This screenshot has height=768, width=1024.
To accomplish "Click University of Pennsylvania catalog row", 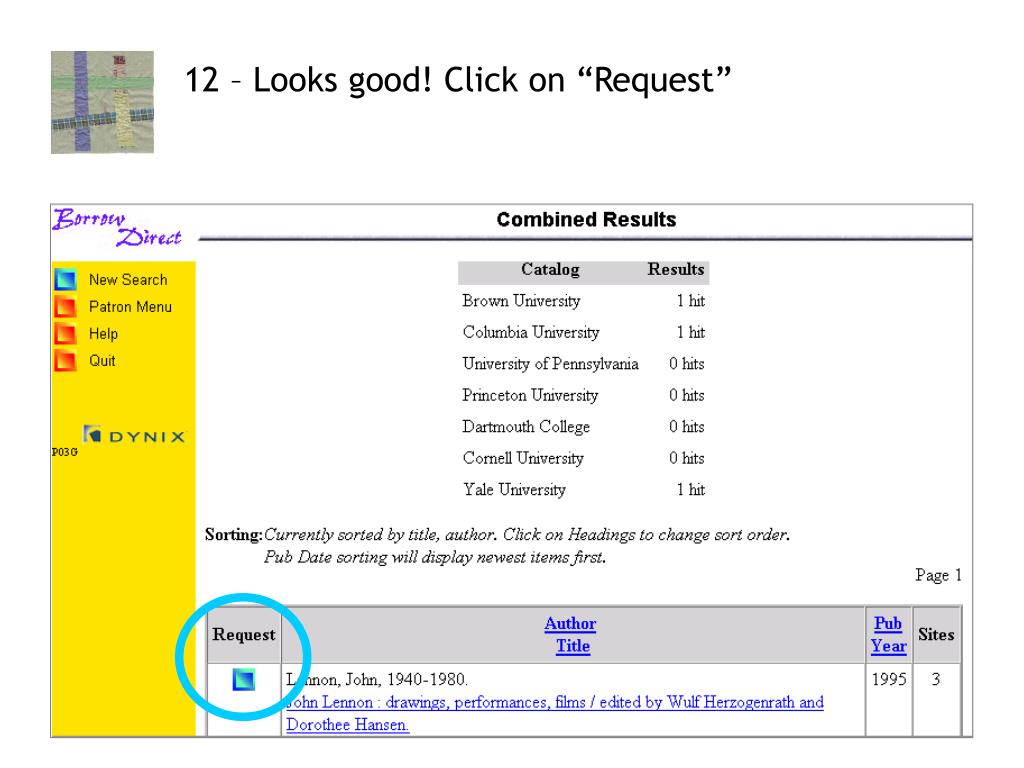I will (x=583, y=363).
